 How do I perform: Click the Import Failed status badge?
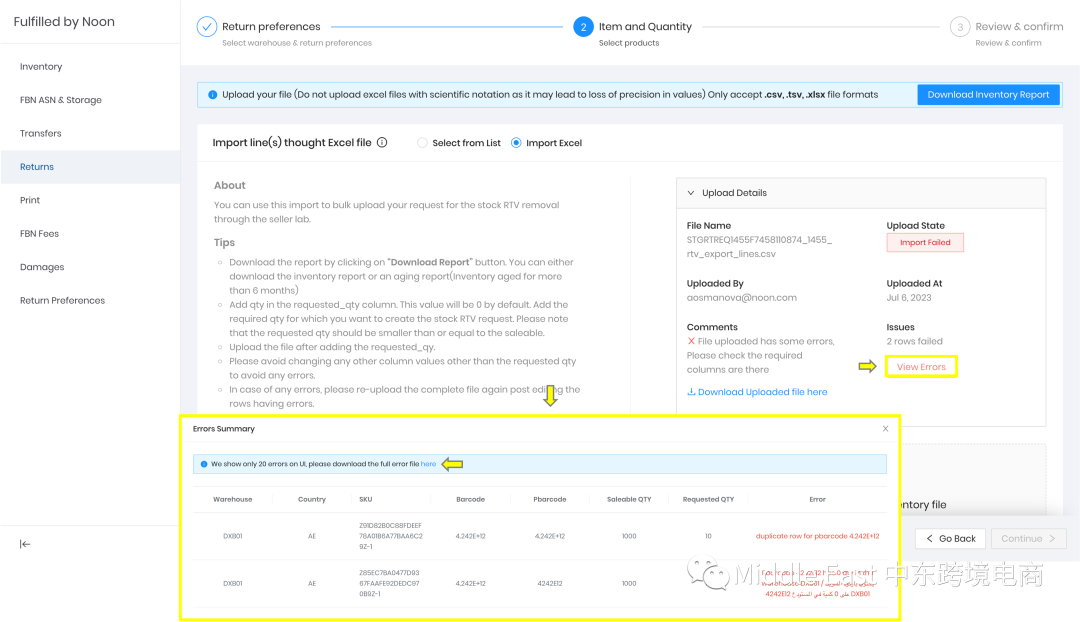pos(925,242)
